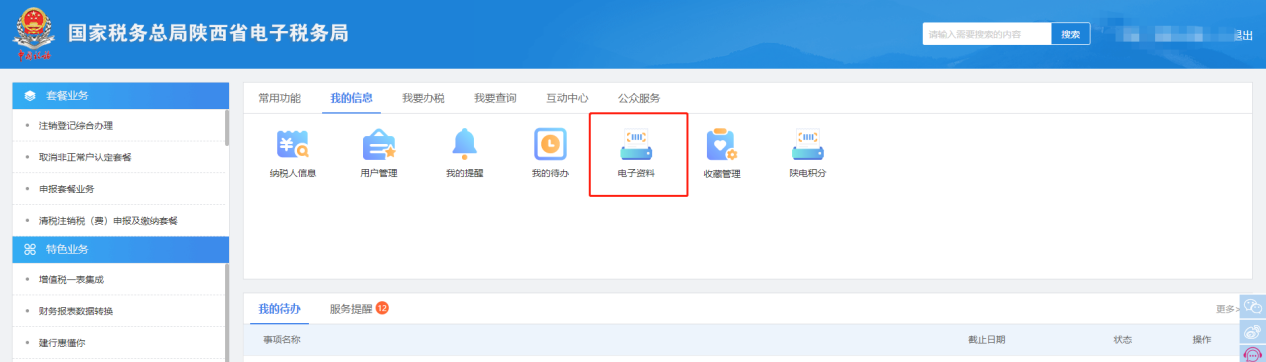Open 纳税人信息 icon
The width and height of the screenshot is (1266, 362).
click(x=292, y=145)
